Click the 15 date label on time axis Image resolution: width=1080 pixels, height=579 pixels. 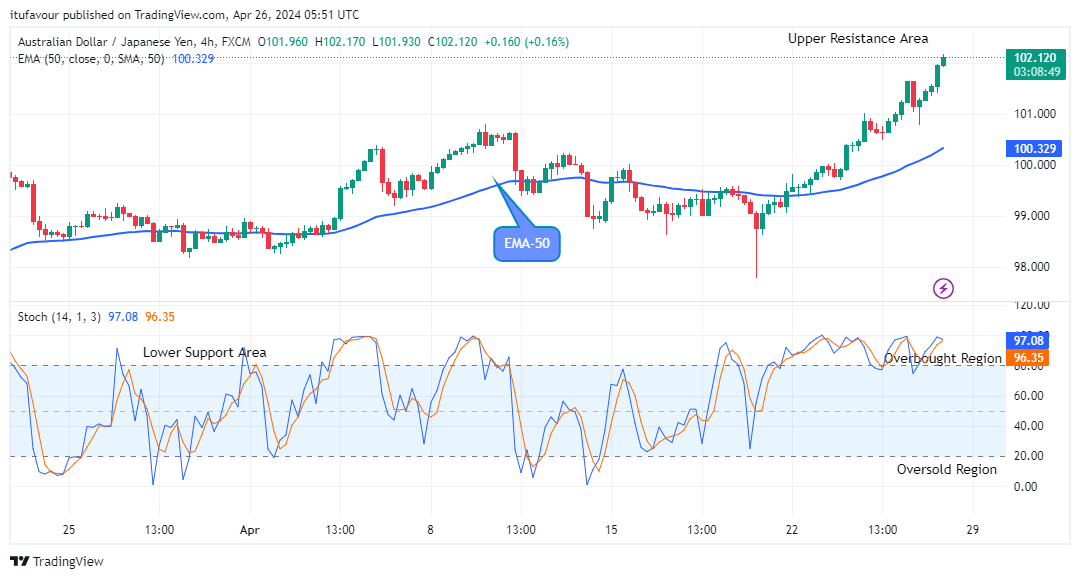(x=611, y=530)
